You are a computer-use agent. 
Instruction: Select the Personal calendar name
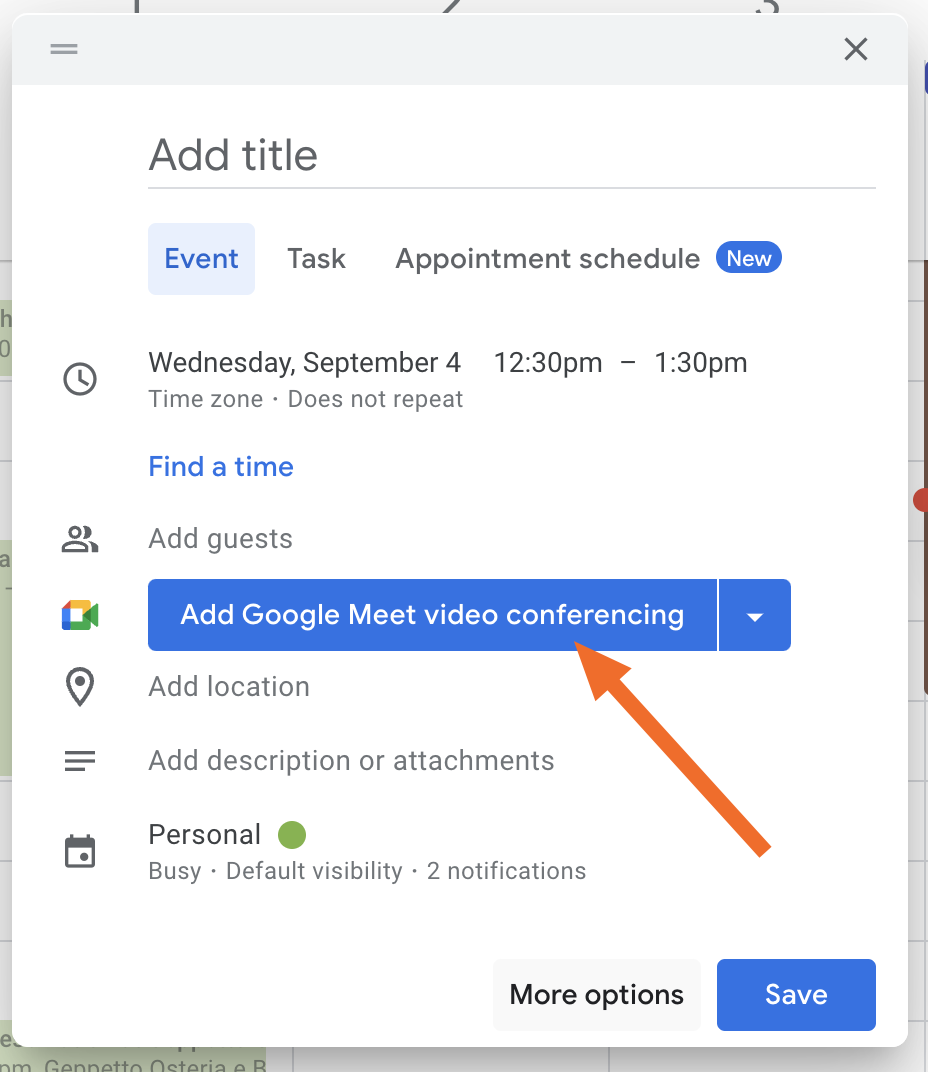tap(204, 835)
